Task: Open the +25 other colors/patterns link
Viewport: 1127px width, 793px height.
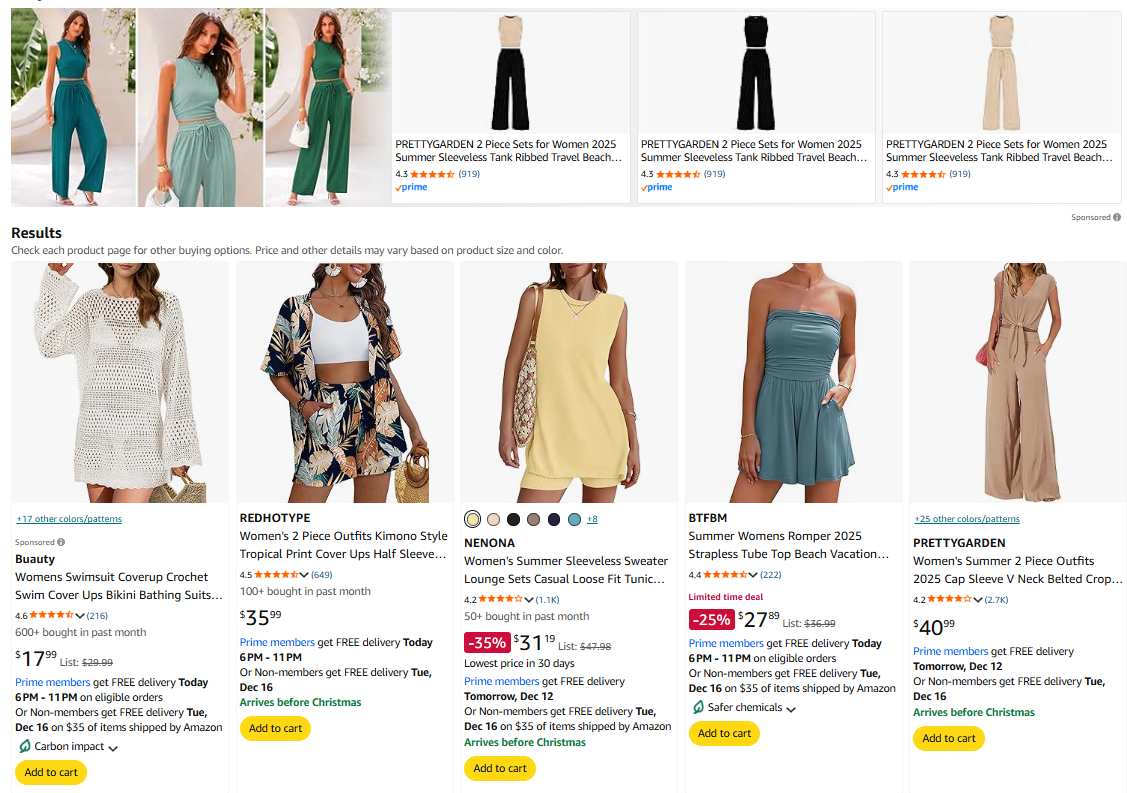Action: click(967, 518)
